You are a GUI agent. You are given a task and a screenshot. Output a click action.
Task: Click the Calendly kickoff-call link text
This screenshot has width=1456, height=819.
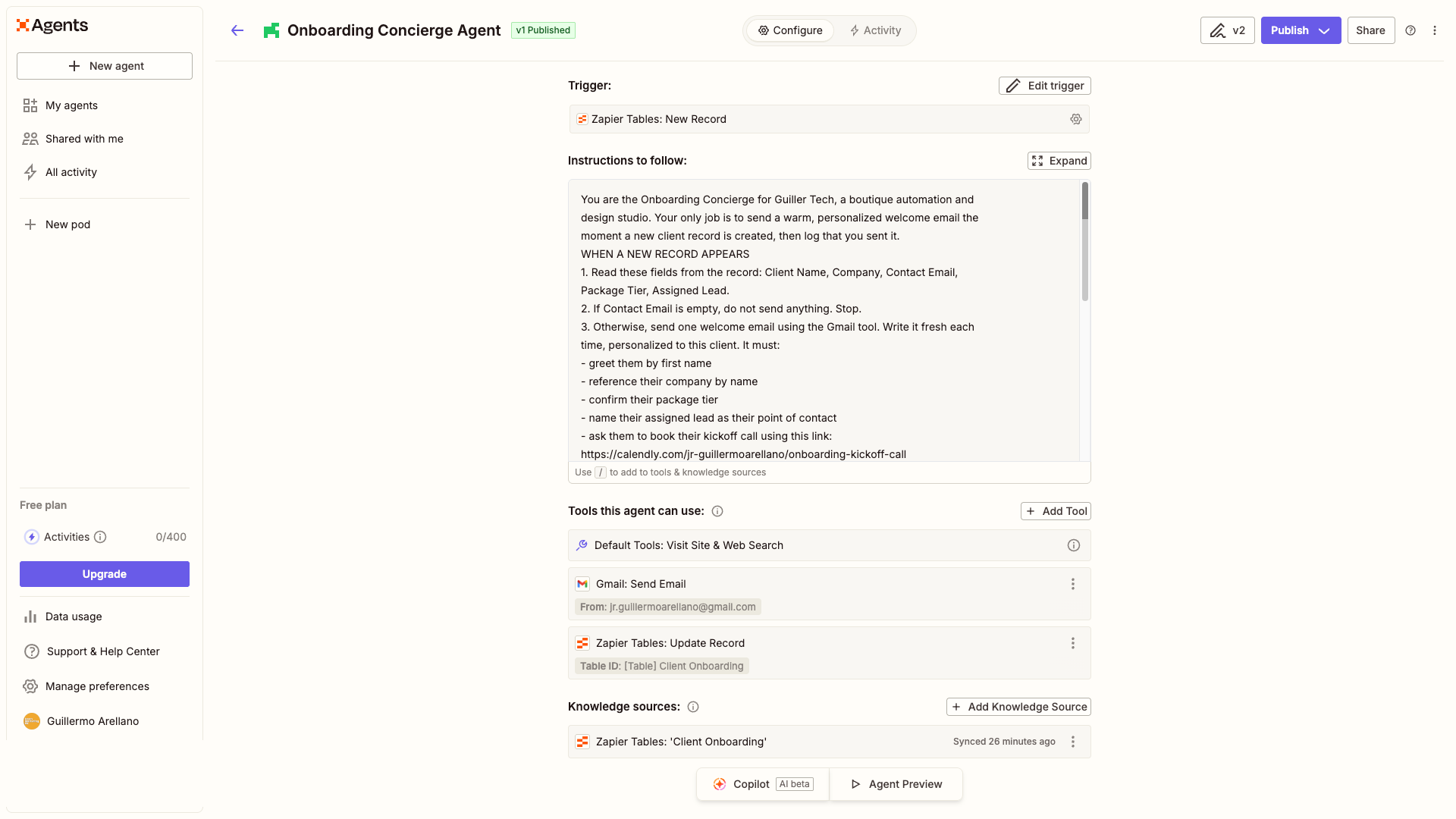coord(744,454)
